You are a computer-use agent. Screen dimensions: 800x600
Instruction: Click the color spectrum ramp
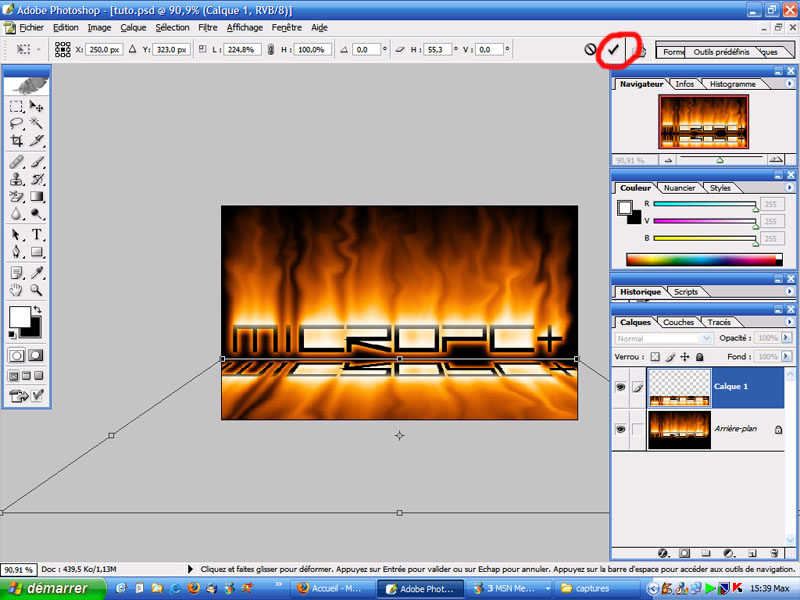tap(704, 260)
